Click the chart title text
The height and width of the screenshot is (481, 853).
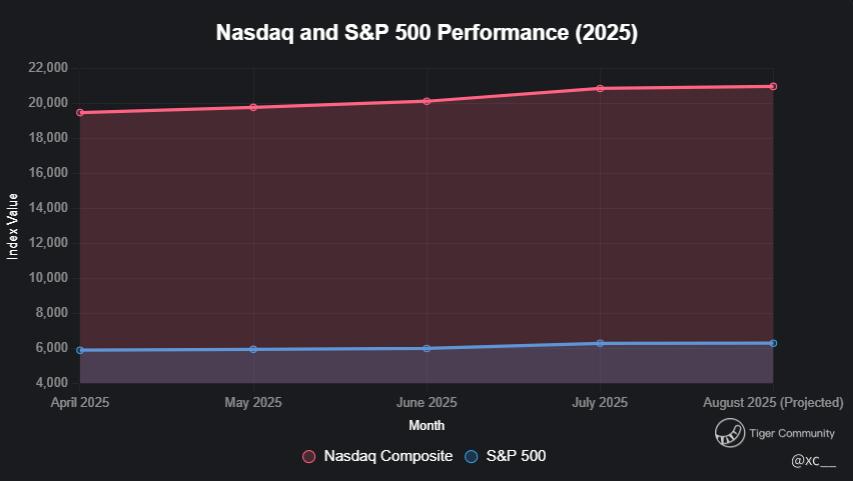(x=427, y=33)
